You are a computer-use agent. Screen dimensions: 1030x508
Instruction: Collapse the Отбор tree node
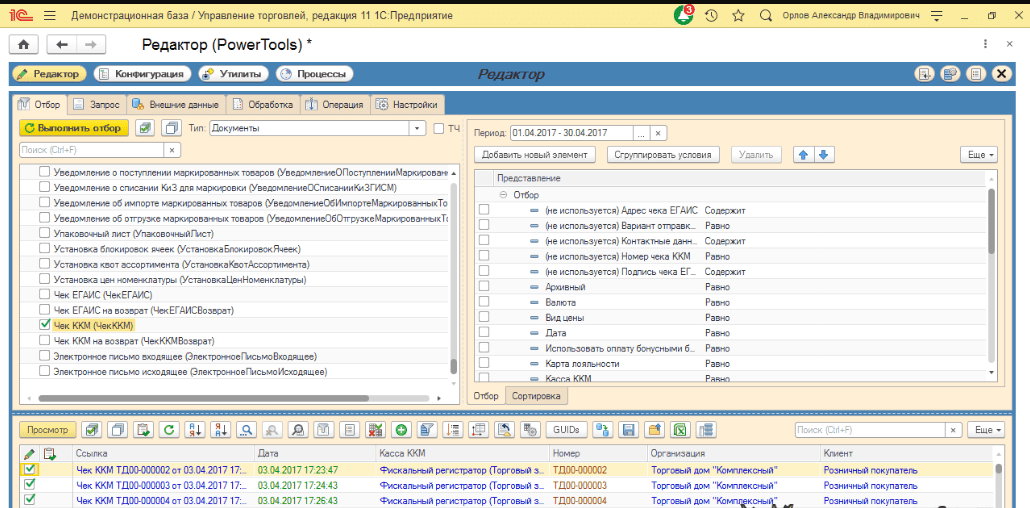click(503, 195)
